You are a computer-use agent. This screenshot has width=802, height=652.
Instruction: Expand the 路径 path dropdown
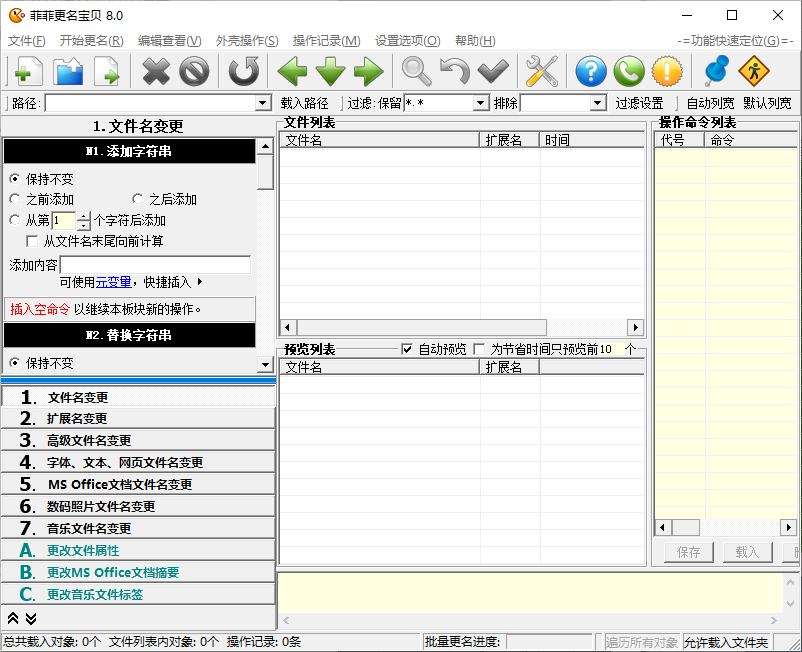(263, 103)
